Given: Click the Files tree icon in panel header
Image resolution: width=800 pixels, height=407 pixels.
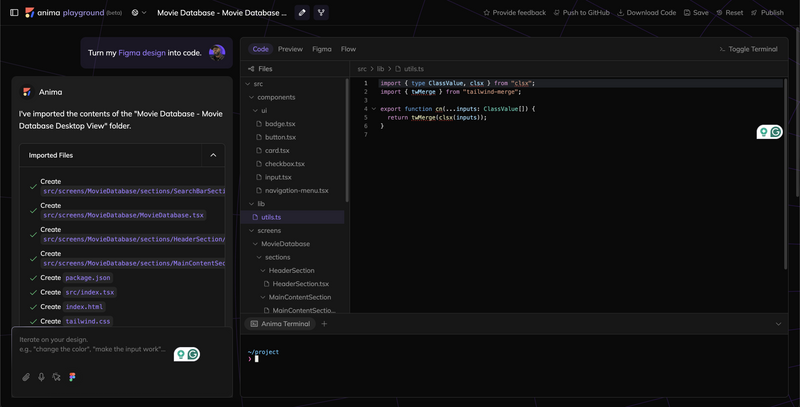Looking at the screenshot, I should click(x=251, y=69).
